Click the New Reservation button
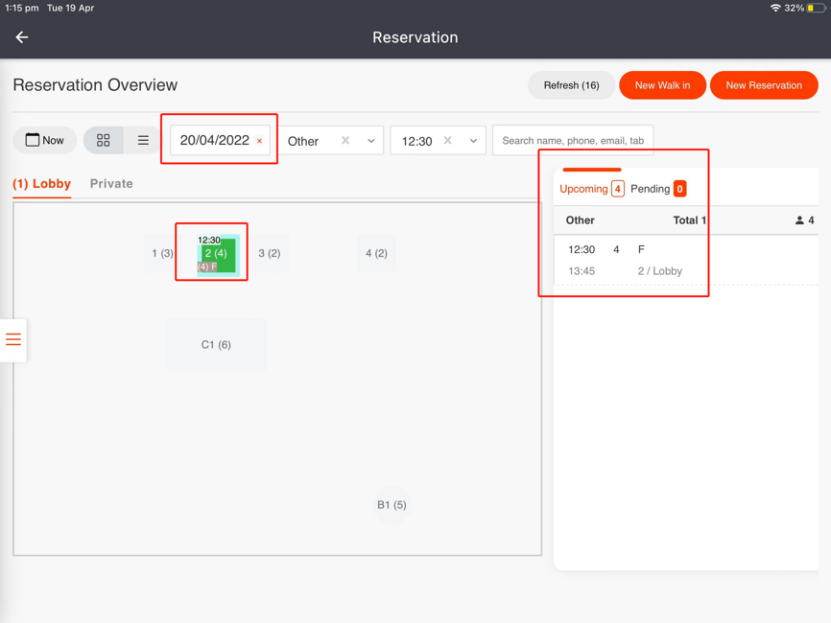The width and height of the screenshot is (831, 623). pyautogui.click(x=763, y=85)
